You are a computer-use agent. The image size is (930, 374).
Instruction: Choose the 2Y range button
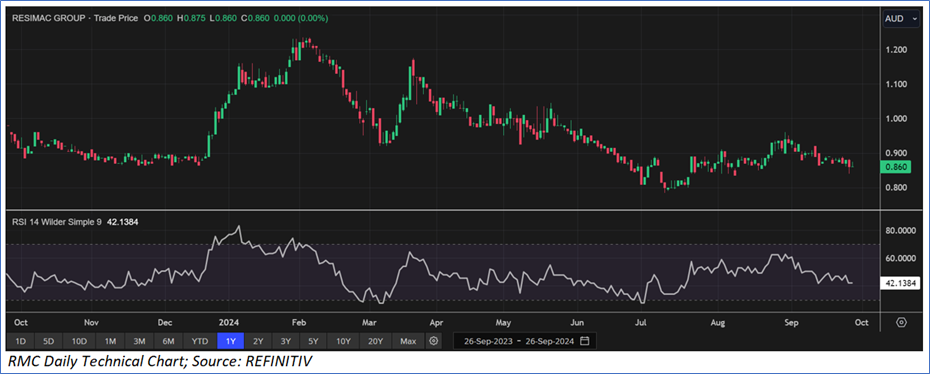tap(258, 341)
